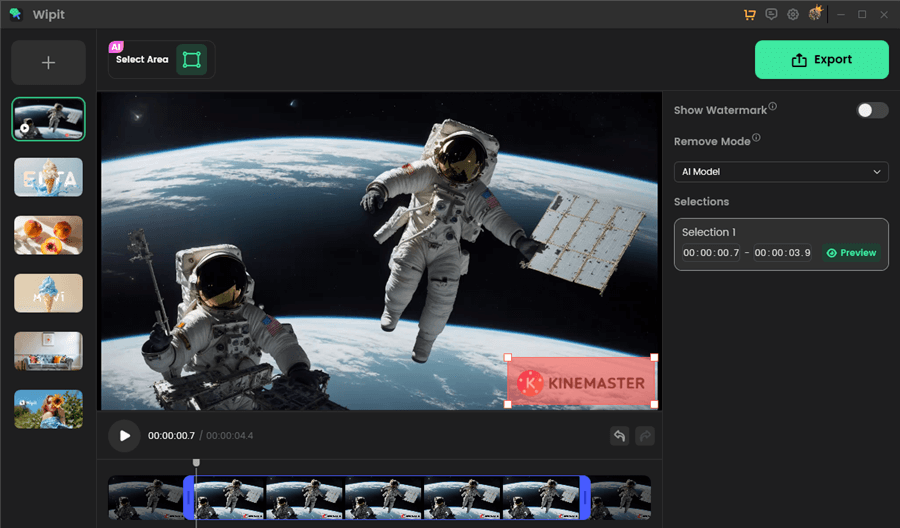Add new media with plus button
This screenshot has width=900, height=528.
49,63
